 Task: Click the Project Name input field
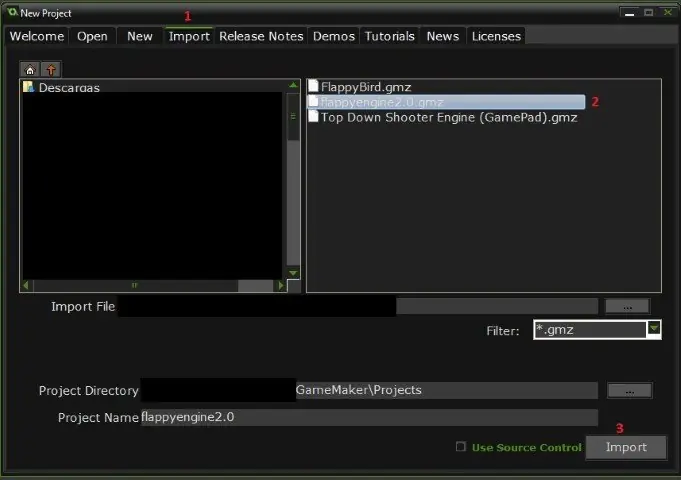(369, 417)
